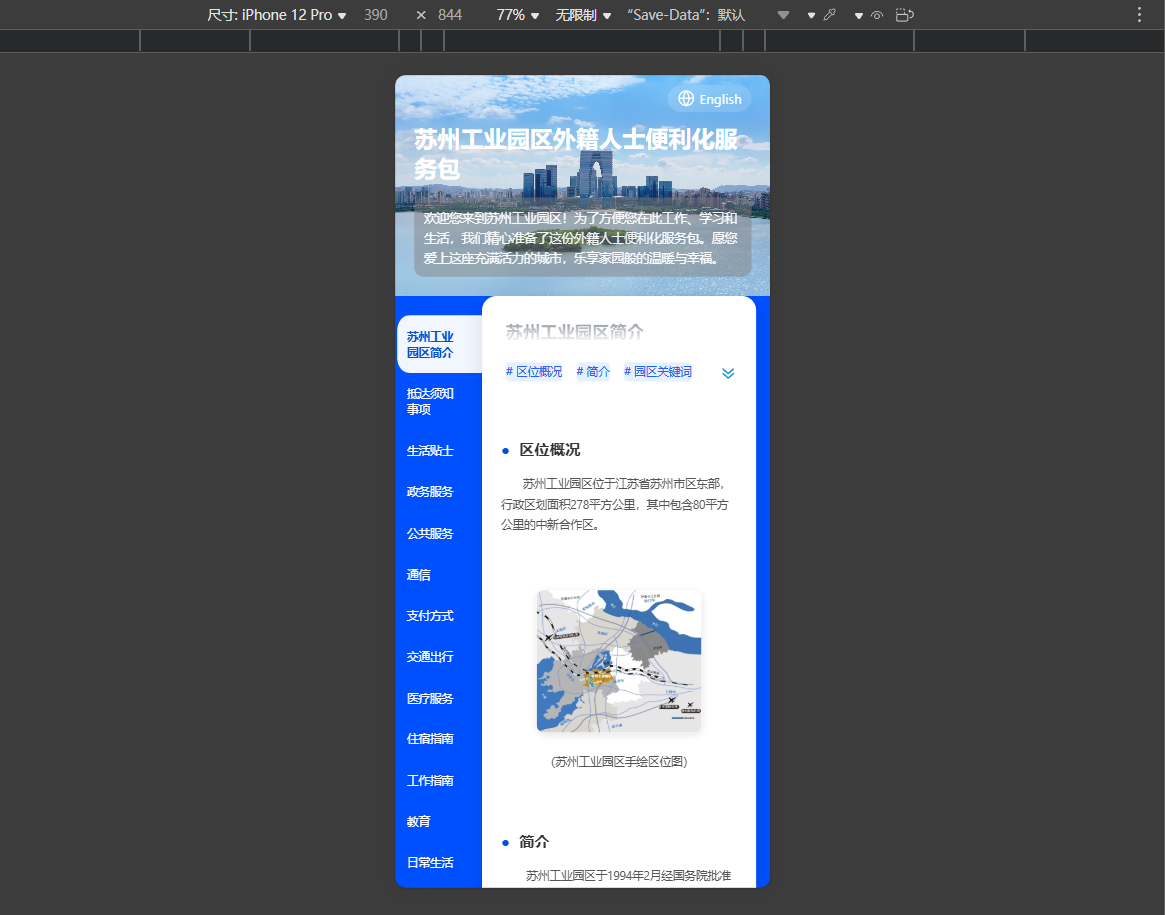Jump to the # 园区关键词 tag
Image resolution: width=1165 pixels, height=915 pixels.
click(x=658, y=372)
